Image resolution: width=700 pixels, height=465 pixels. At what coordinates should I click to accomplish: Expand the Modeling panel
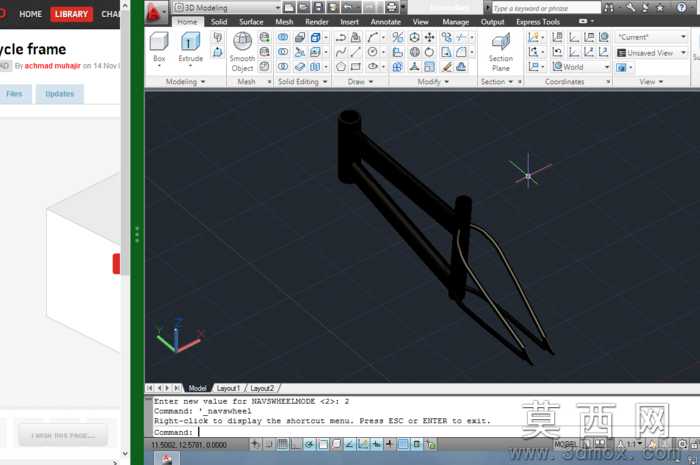click(185, 82)
